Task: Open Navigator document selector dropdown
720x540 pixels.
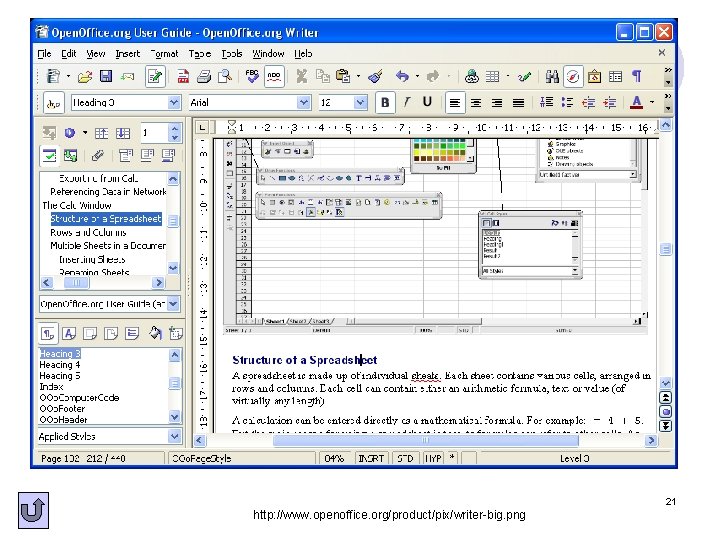Action: tap(173, 304)
